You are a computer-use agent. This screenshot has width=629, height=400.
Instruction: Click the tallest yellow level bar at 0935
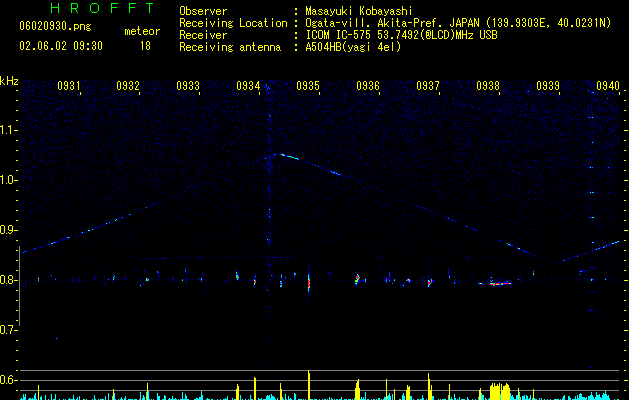(x=308, y=385)
